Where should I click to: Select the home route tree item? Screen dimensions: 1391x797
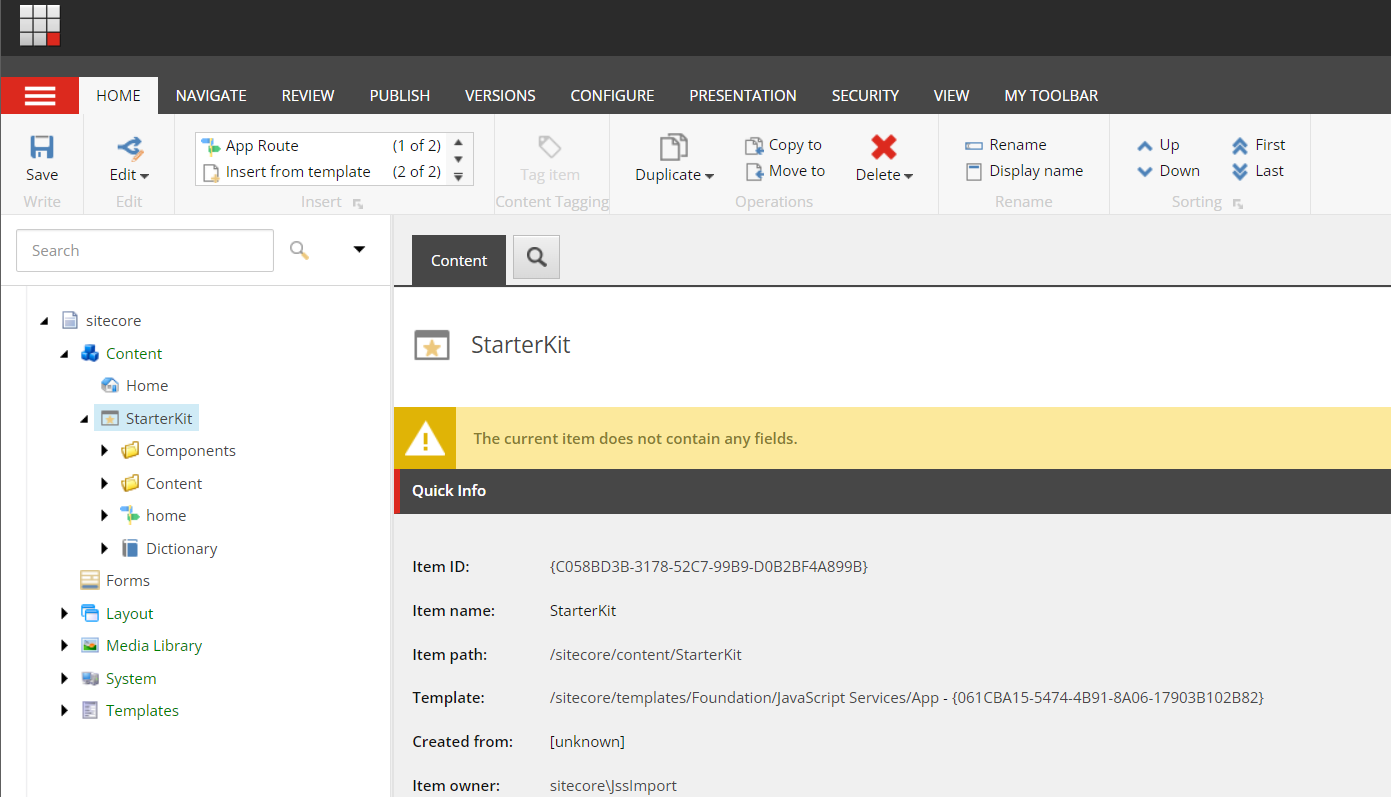[166, 516]
